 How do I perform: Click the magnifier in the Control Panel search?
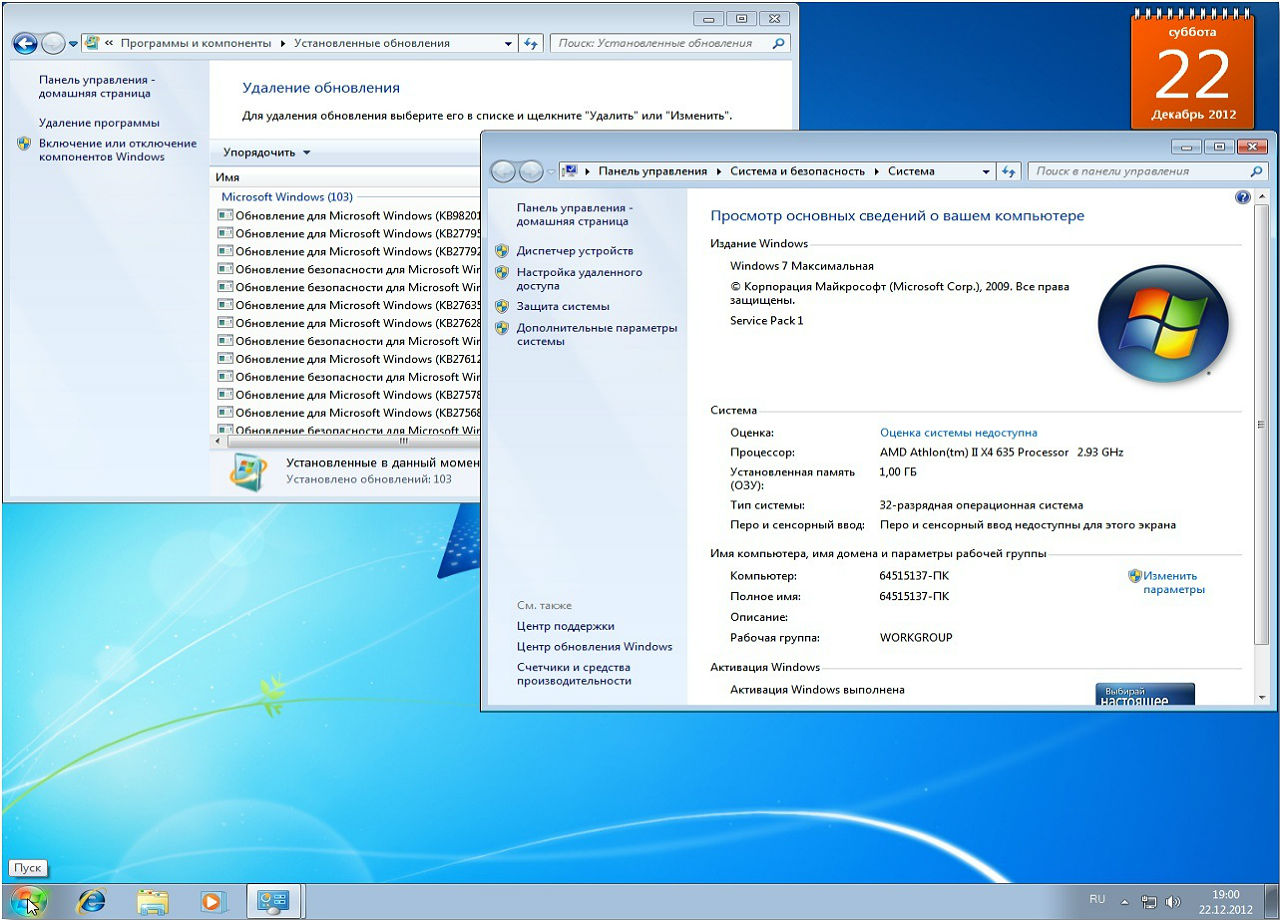1257,171
